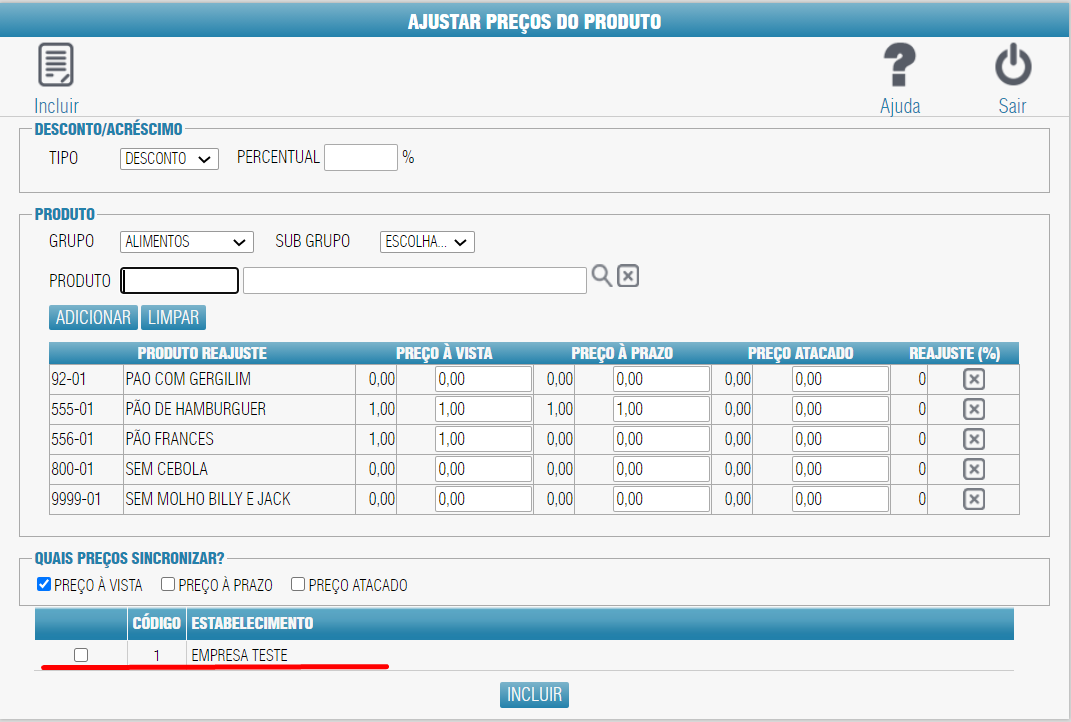Remove SEM MOLHO BILLY E JACK row
This screenshot has width=1071, height=722.
tap(973, 499)
